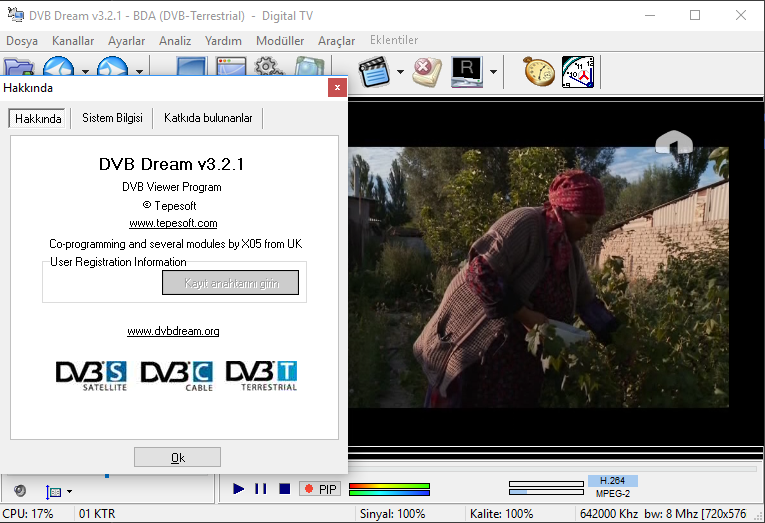Click the green-framed picture toolbar icon
Image resolution: width=765 pixels, height=523 pixels.
click(x=309, y=67)
